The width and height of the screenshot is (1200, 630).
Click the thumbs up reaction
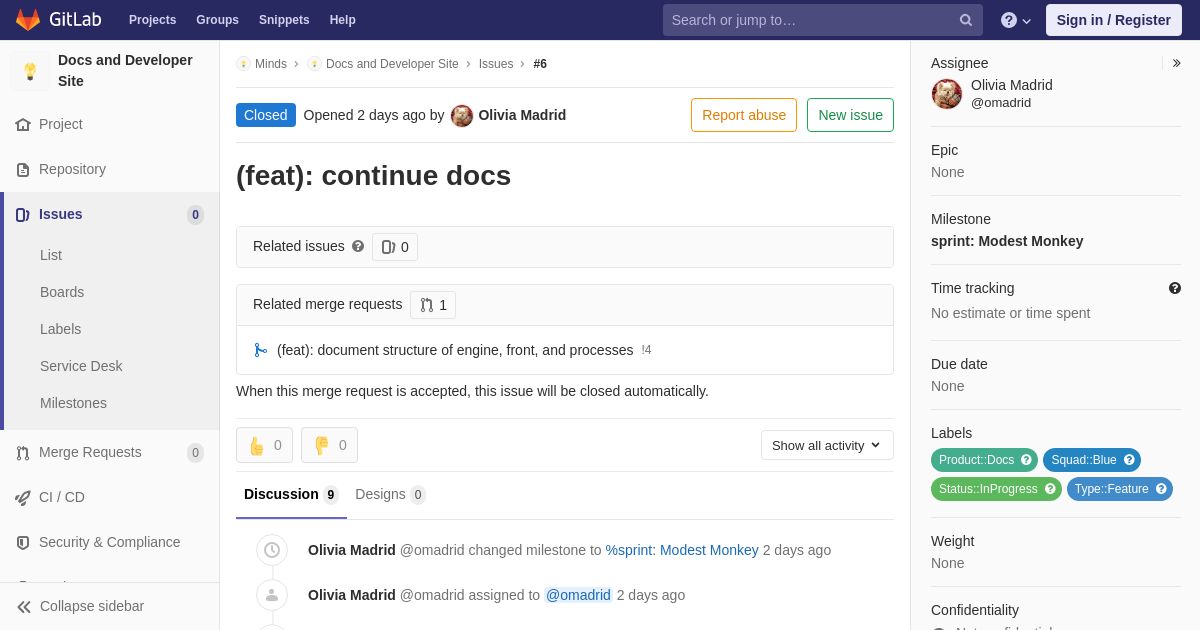point(264,445)
